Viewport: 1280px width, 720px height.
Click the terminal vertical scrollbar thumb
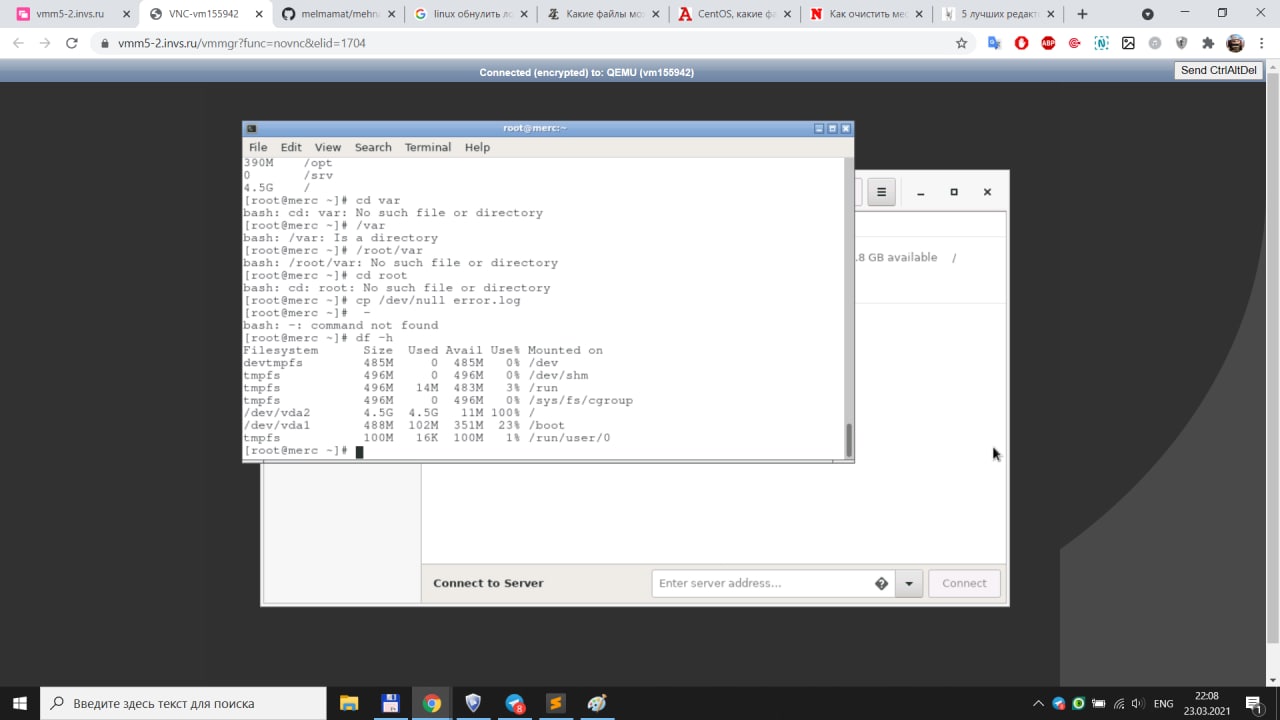coord(850,438)
